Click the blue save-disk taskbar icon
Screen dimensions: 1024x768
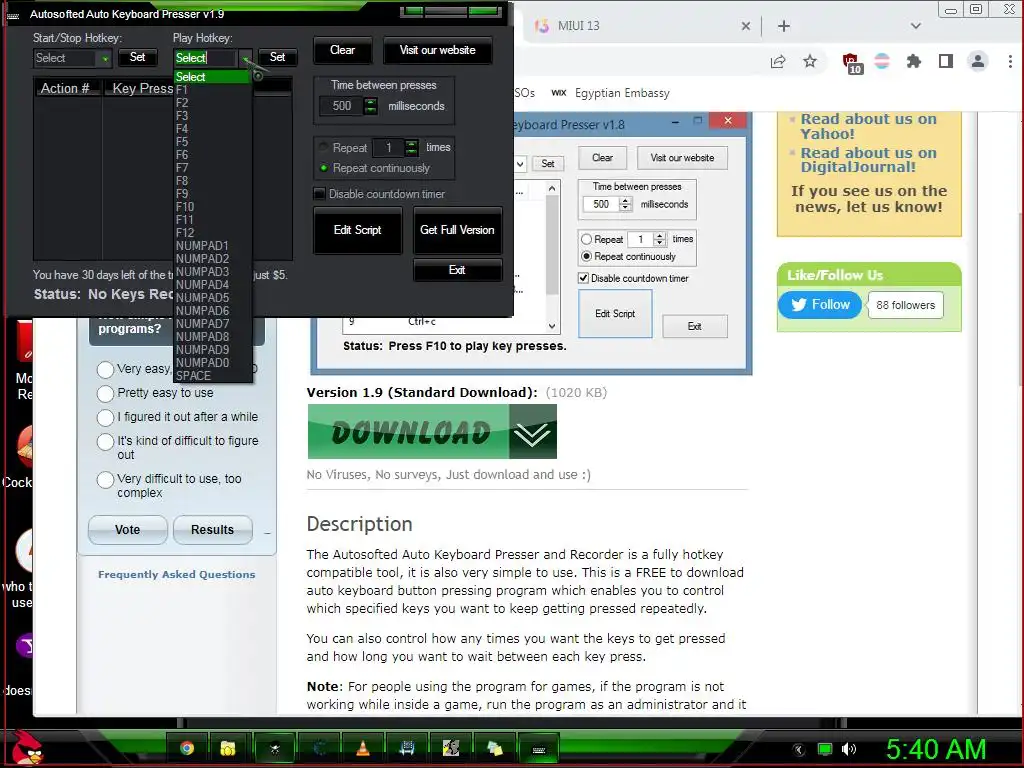click(407, 748)
